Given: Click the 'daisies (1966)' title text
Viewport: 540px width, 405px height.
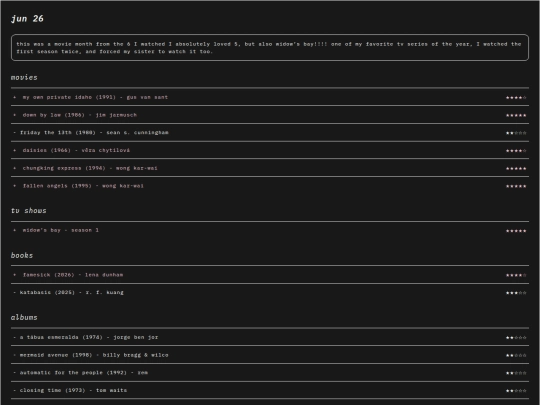Looking at the screenshot, I should (46, 150).
